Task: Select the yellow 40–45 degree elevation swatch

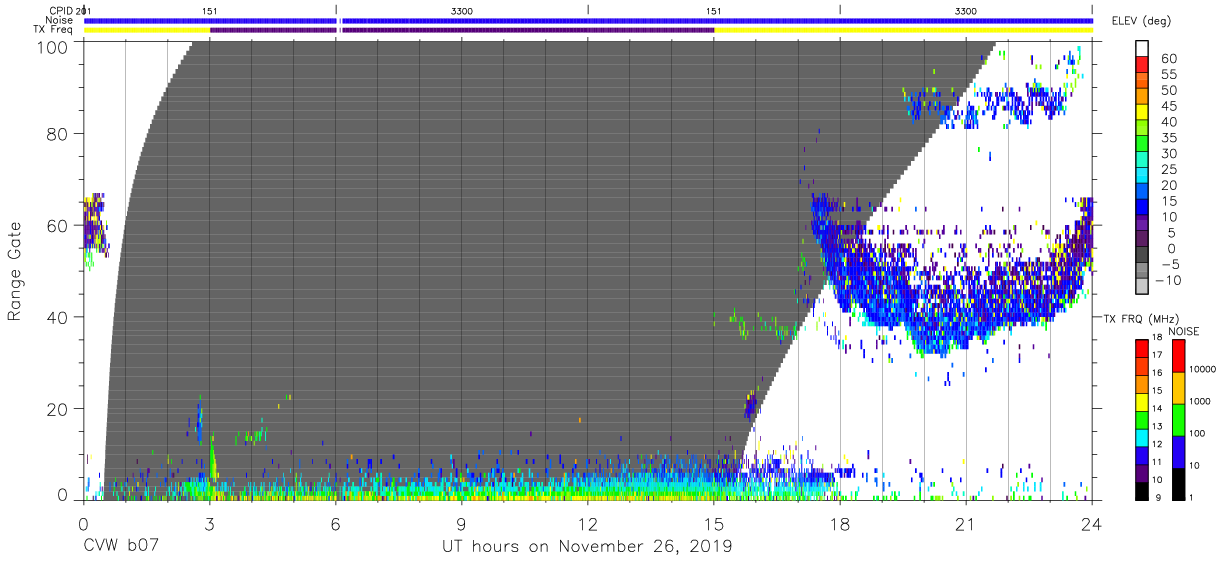Action: click(1143, 112)
